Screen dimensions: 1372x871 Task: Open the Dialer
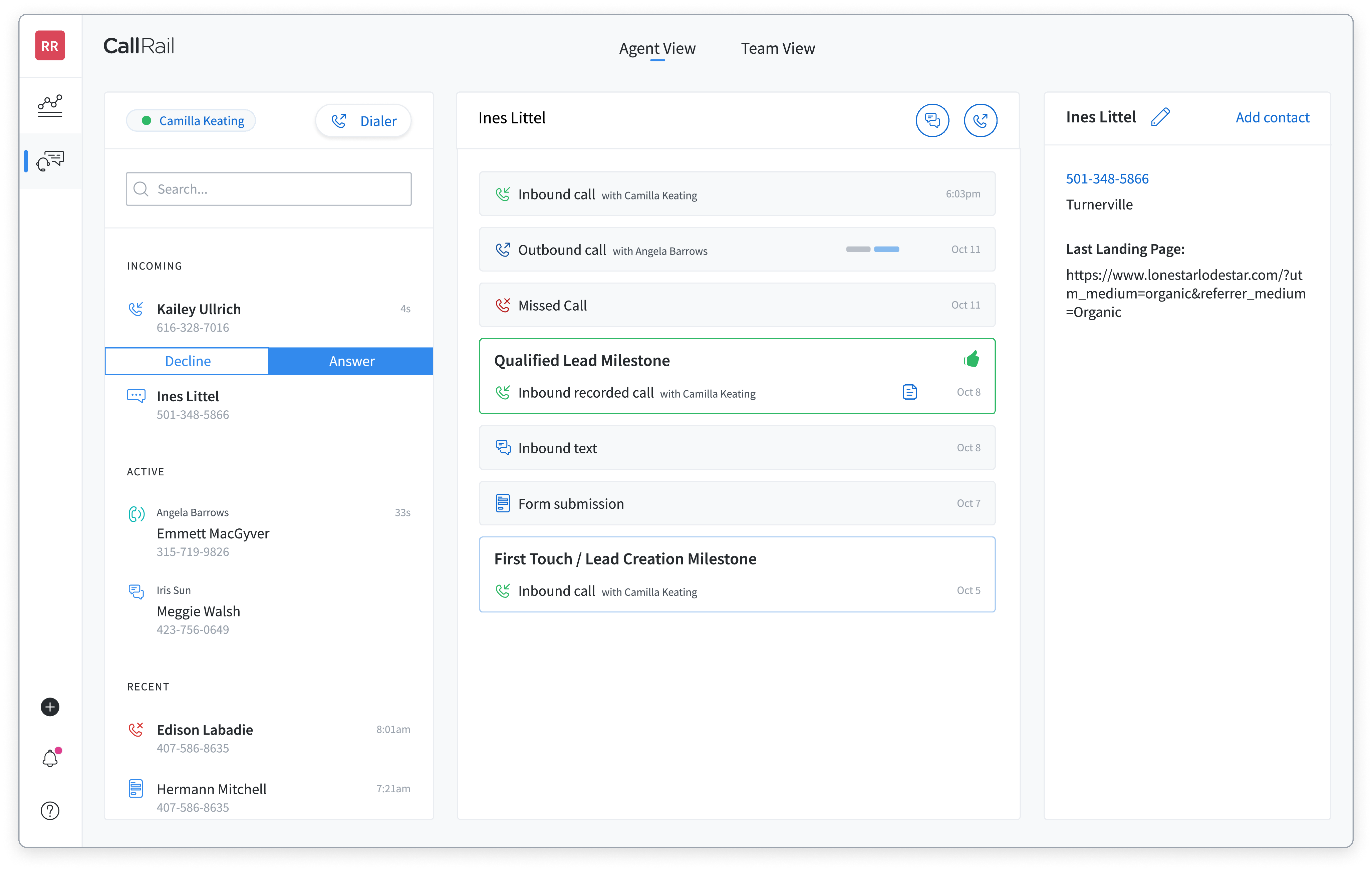363,120
